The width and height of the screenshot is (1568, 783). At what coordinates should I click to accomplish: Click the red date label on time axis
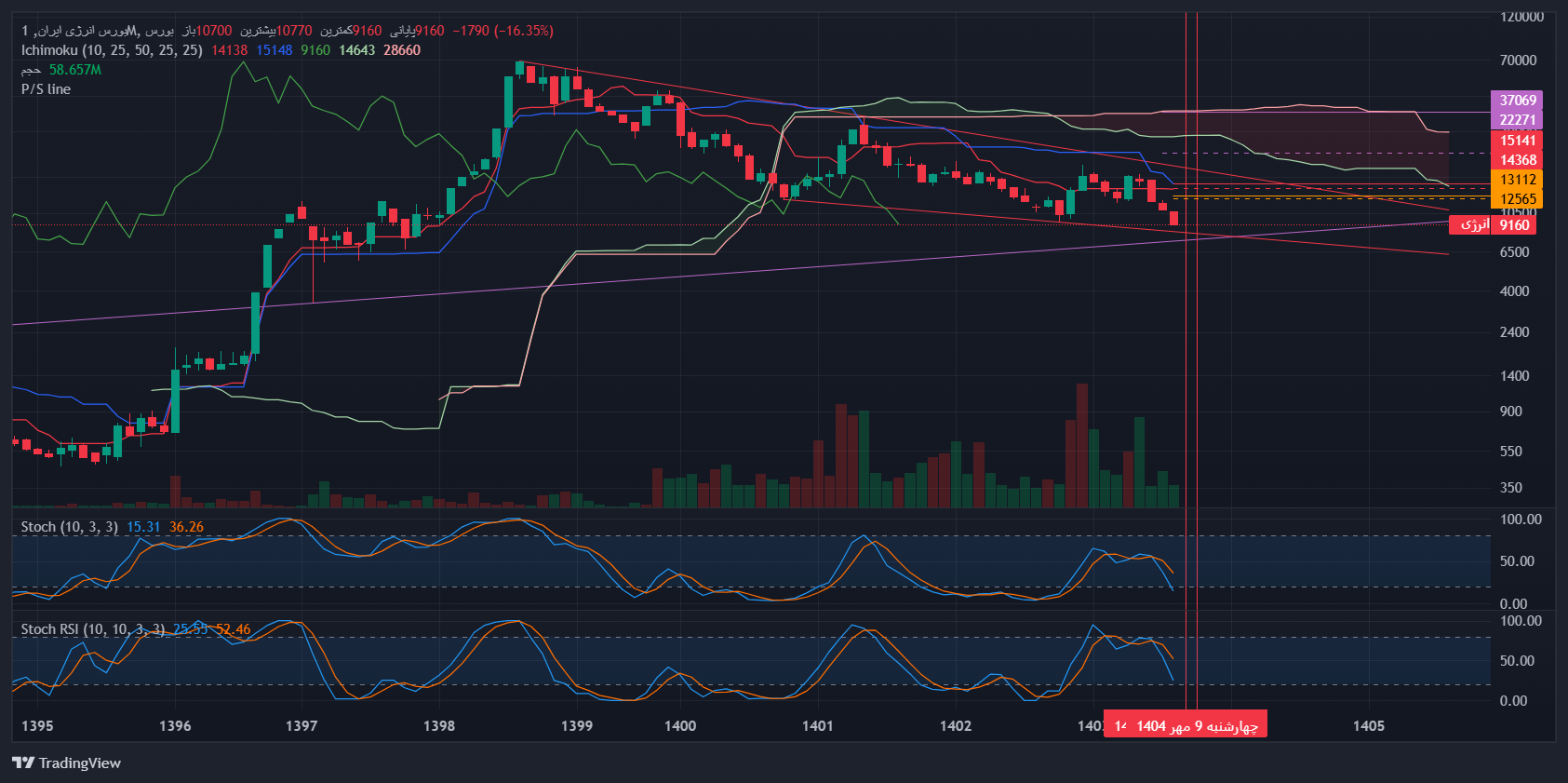click(1186, 726)
